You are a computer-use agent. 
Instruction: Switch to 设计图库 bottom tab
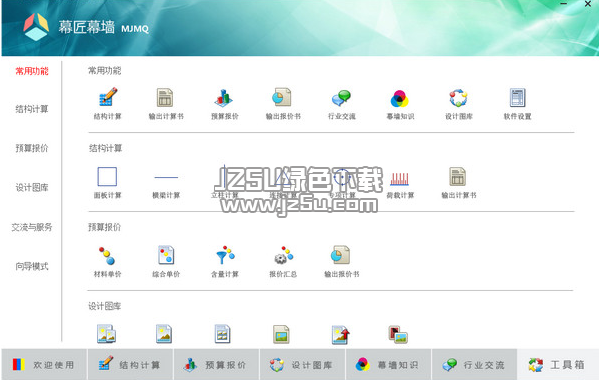coord(303,364)
